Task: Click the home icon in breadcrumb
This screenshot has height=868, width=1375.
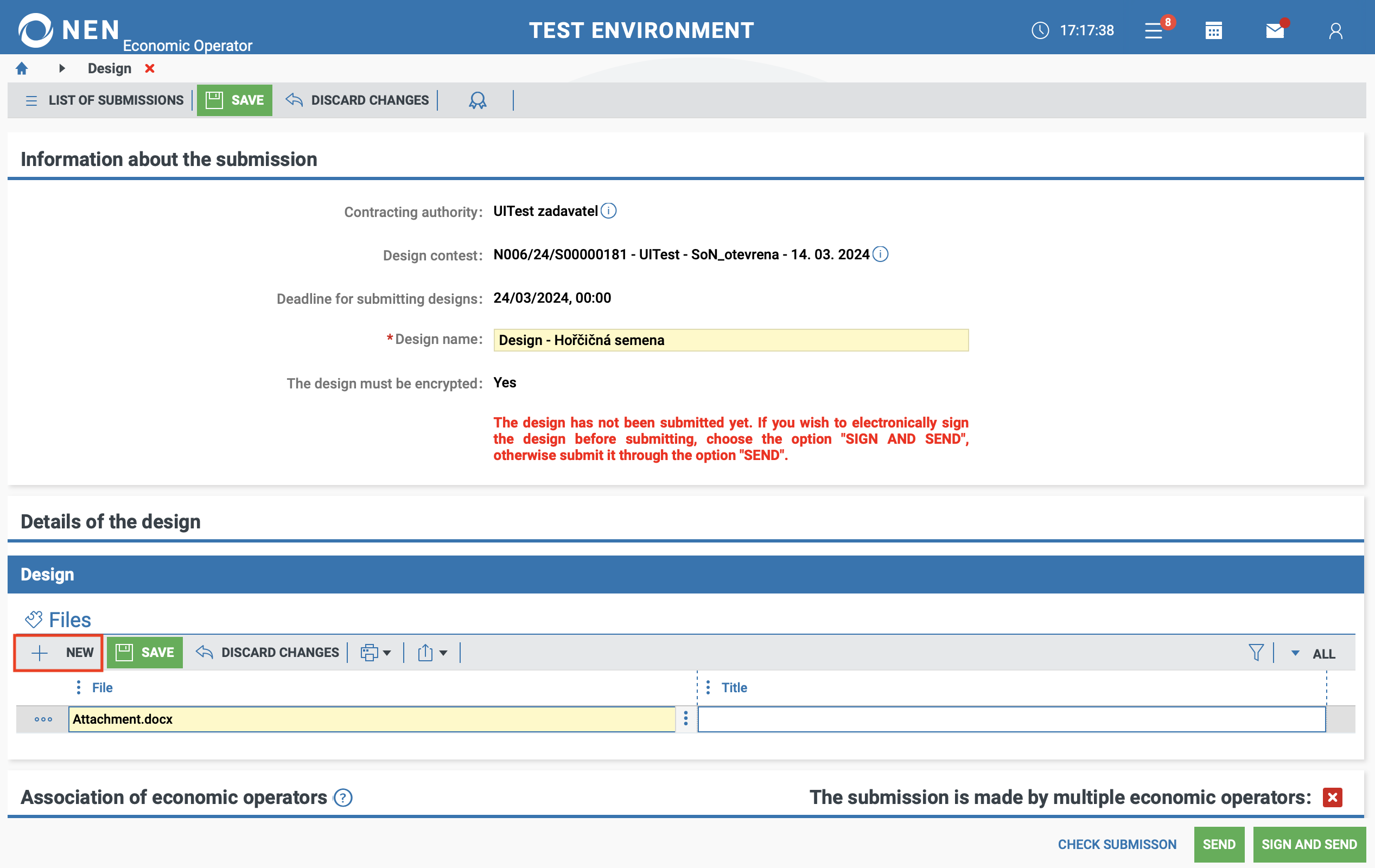Action: pos(22,68)
